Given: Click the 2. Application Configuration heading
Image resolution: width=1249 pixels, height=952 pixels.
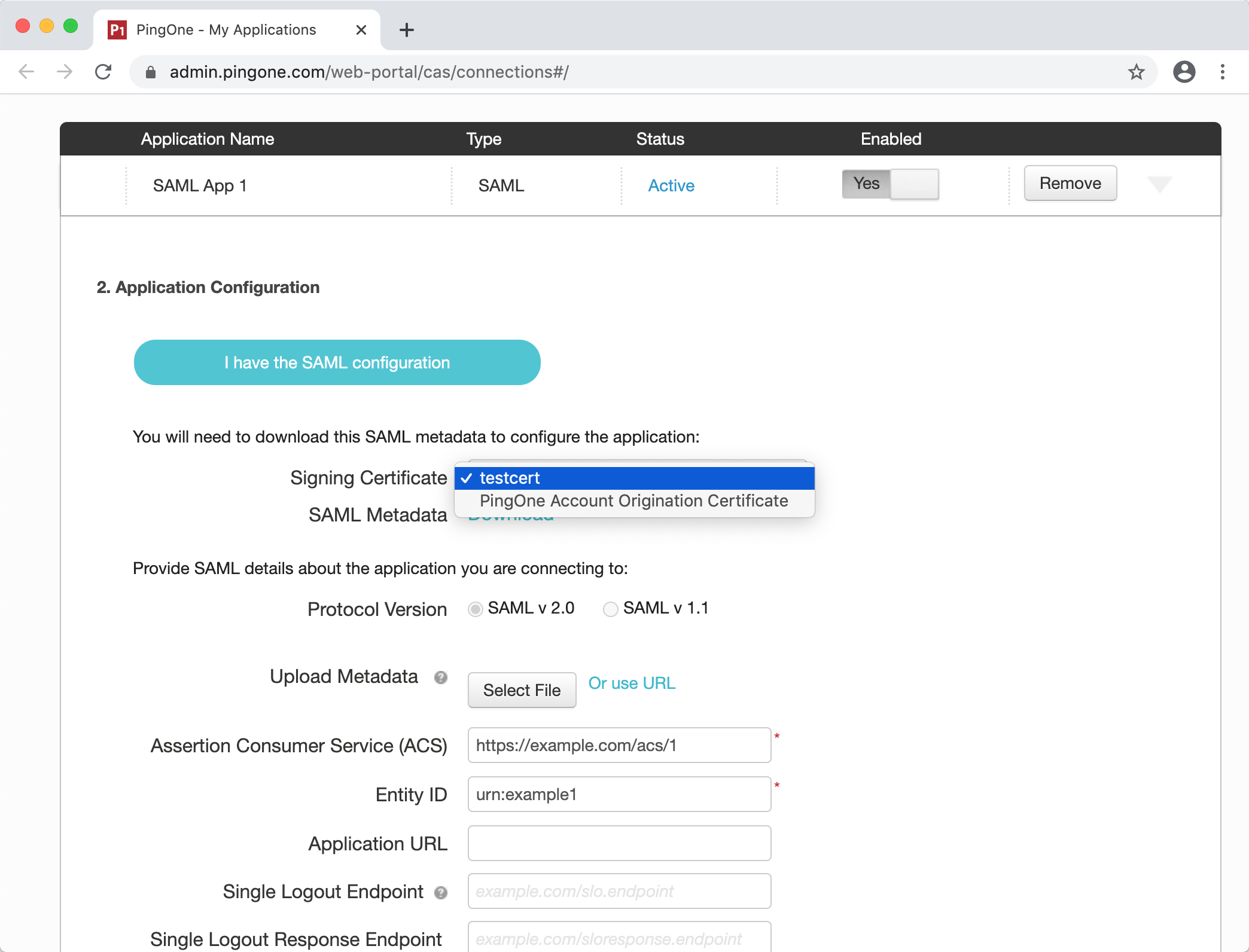Looking at the screenshot, I should tap(208, 288).
